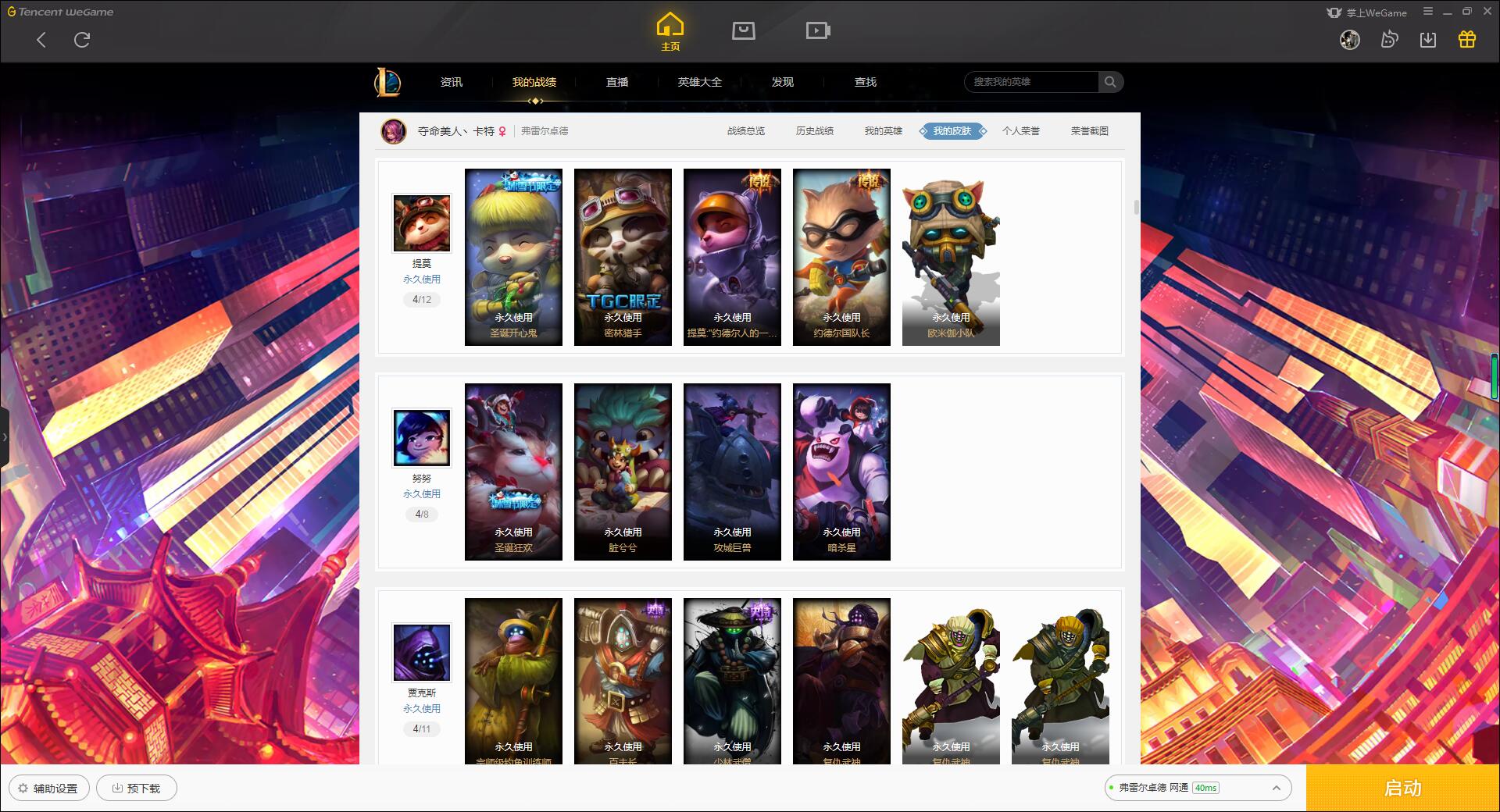Select the 战绩总览 sub-tab
The image size is (1500, 812).
click(x=746, y=131)
